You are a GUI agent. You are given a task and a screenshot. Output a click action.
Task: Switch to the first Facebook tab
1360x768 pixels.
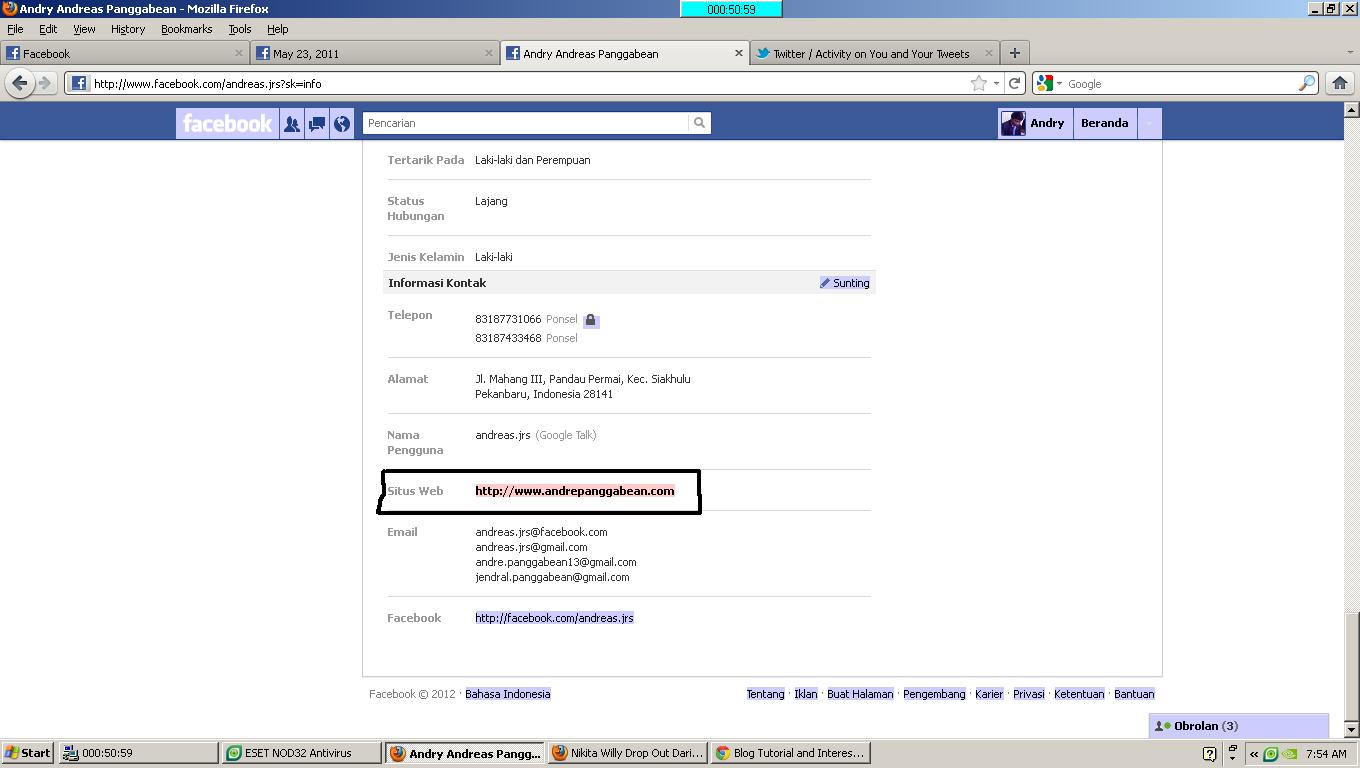coord(124,53)
